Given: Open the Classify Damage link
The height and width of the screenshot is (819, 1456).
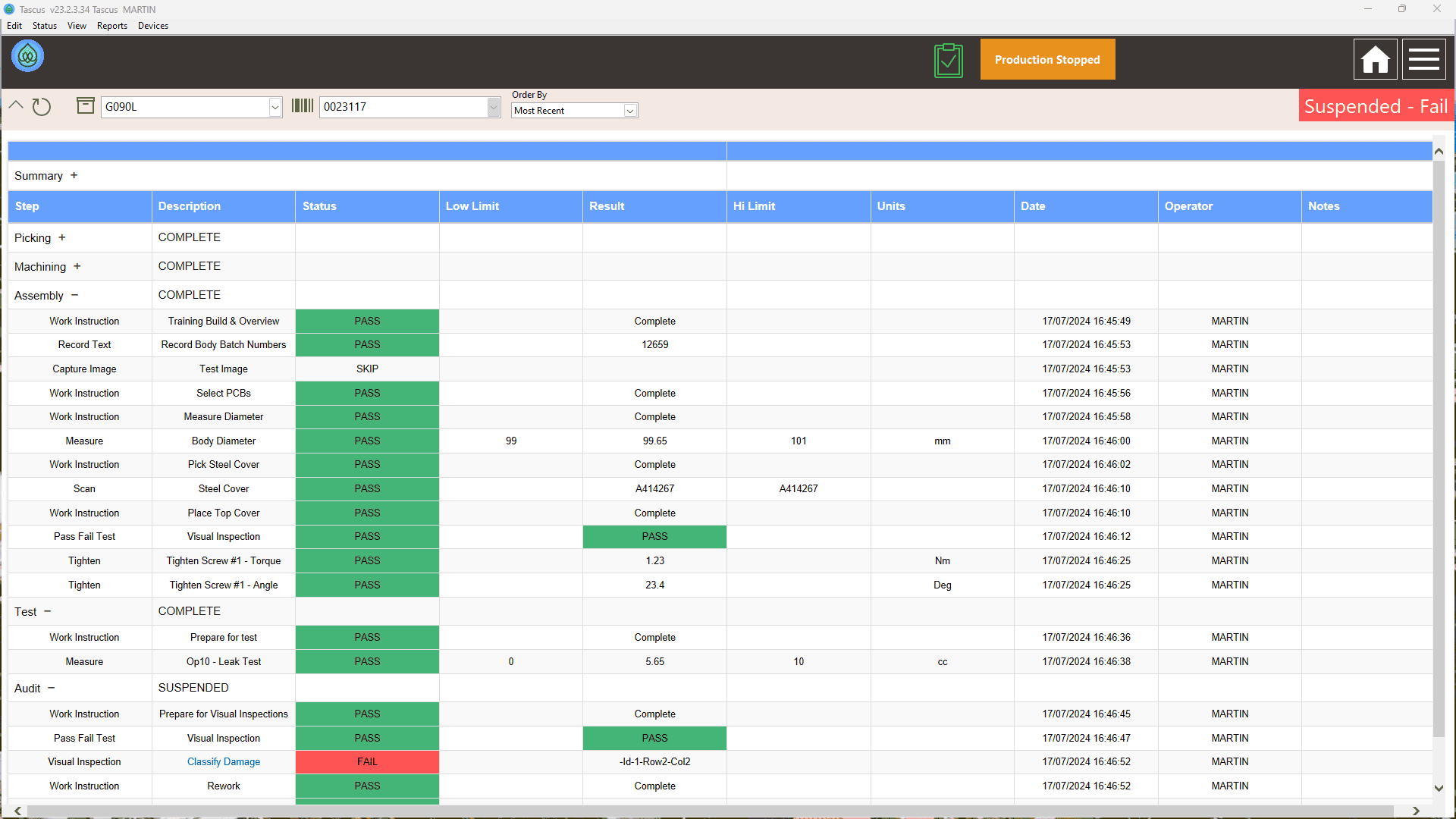Looking at the screenshot, I should click(224, 761).
